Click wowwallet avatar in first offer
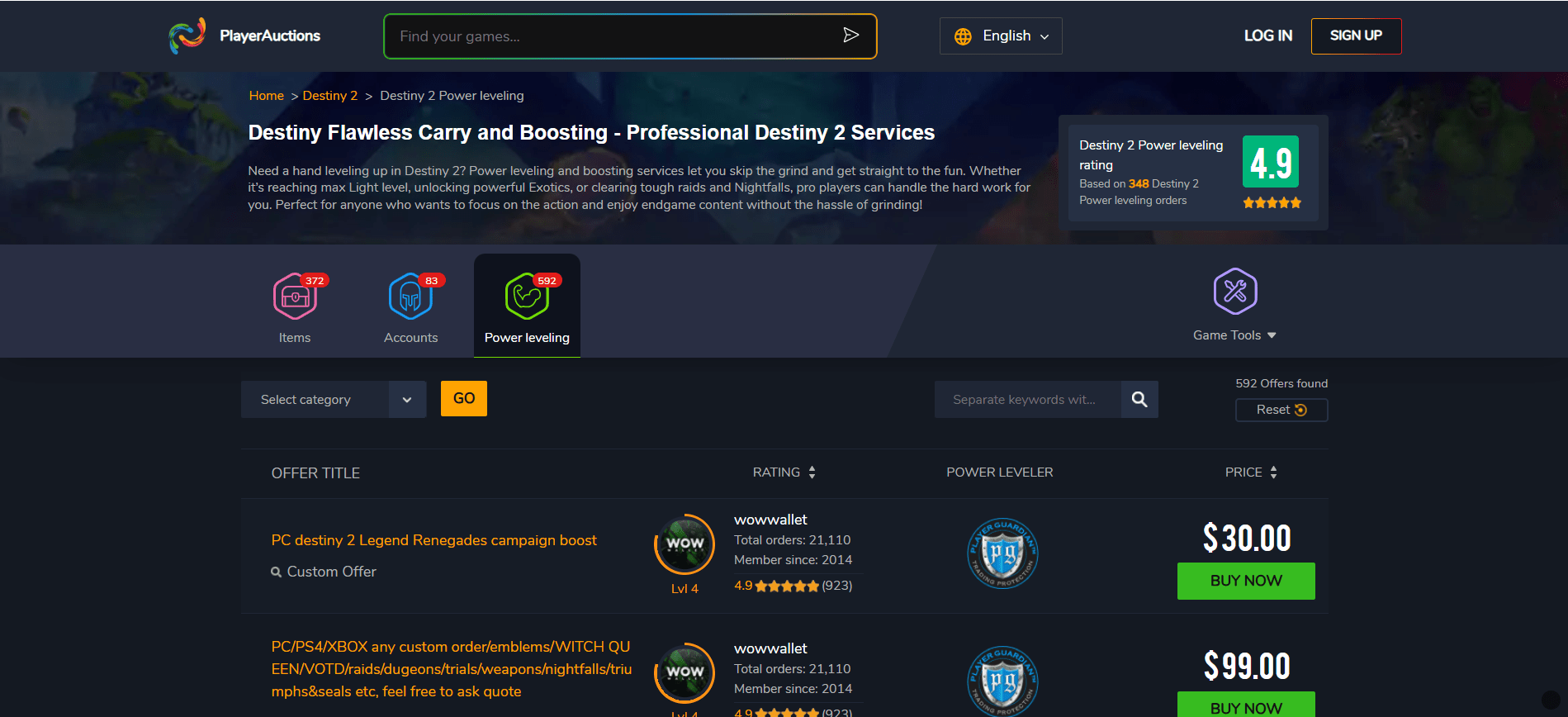Screen dimensions: 1568x717 point(685,544)
